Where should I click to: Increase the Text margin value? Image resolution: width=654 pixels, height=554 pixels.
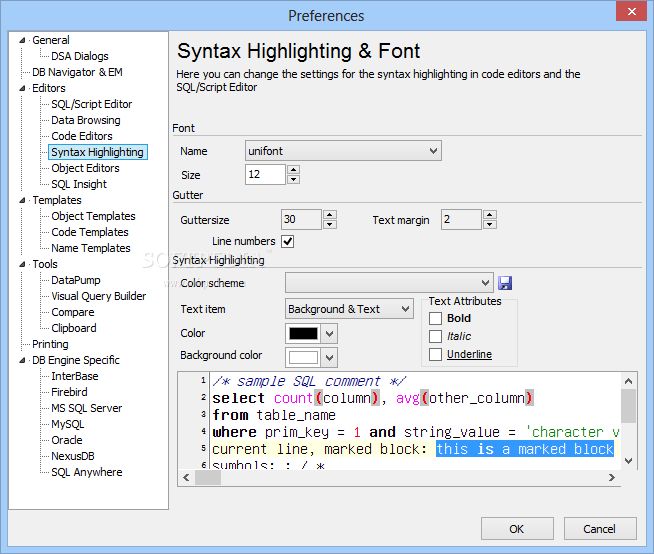click(489, 214)
